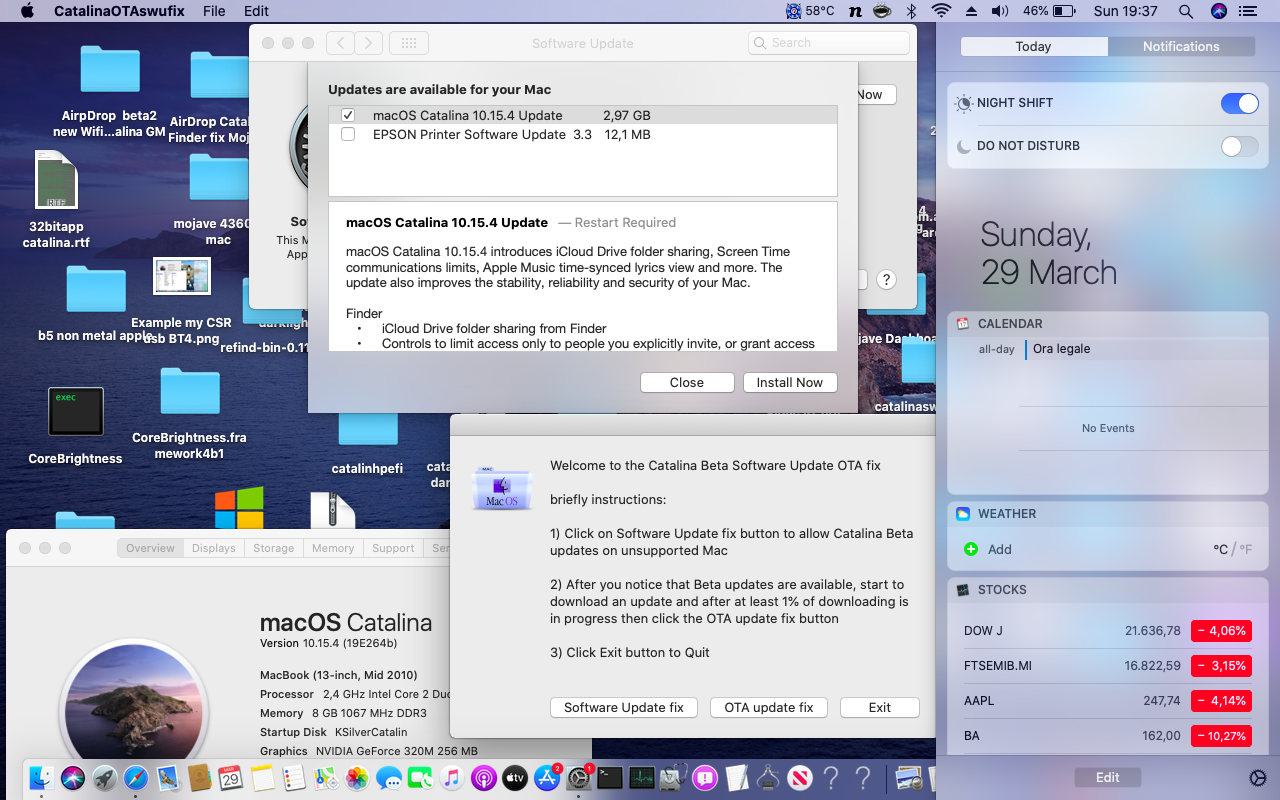Screen dimensions: 1280x800
Task: Open Apple TV icon in Dock
Action: (515, 777)
